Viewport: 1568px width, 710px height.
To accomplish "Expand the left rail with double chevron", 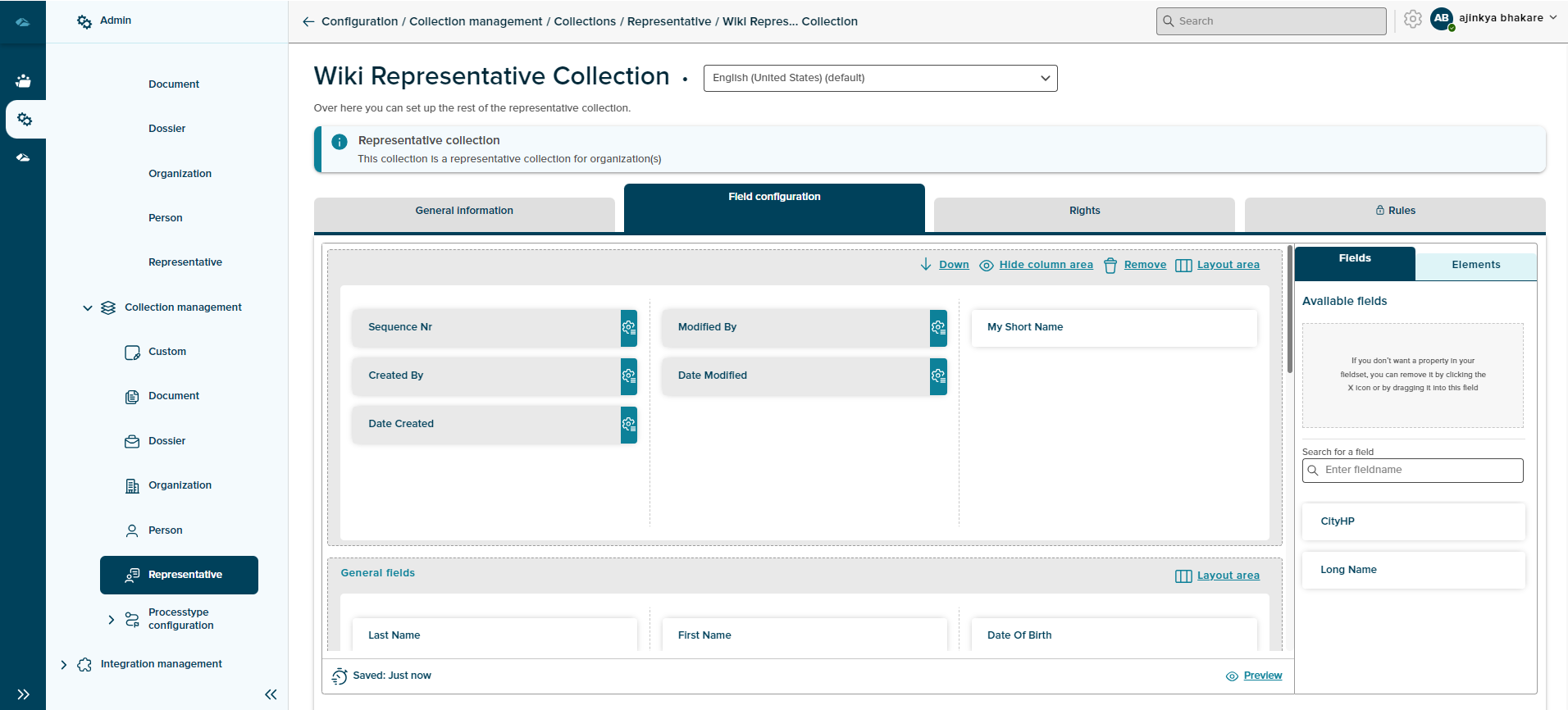I will tap(23, 694).
